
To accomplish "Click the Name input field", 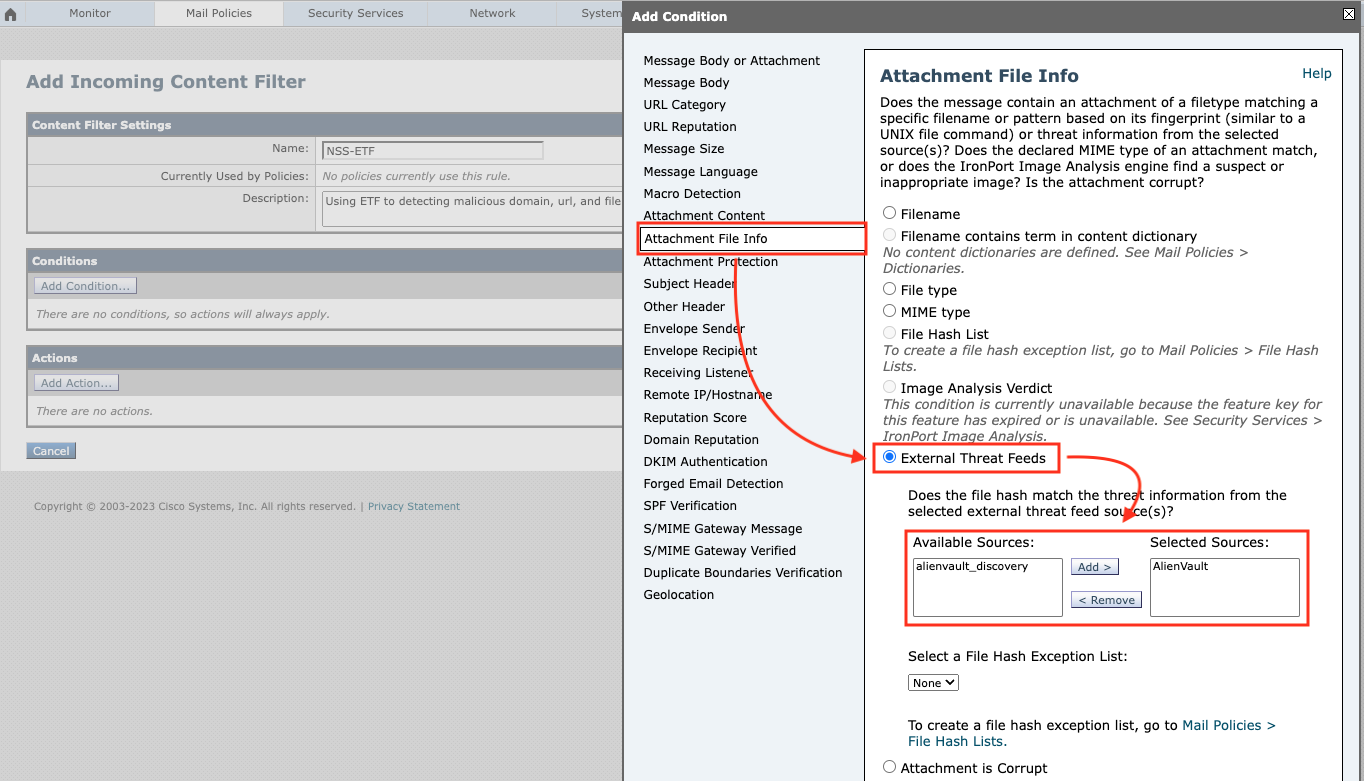I will [432, 150].
